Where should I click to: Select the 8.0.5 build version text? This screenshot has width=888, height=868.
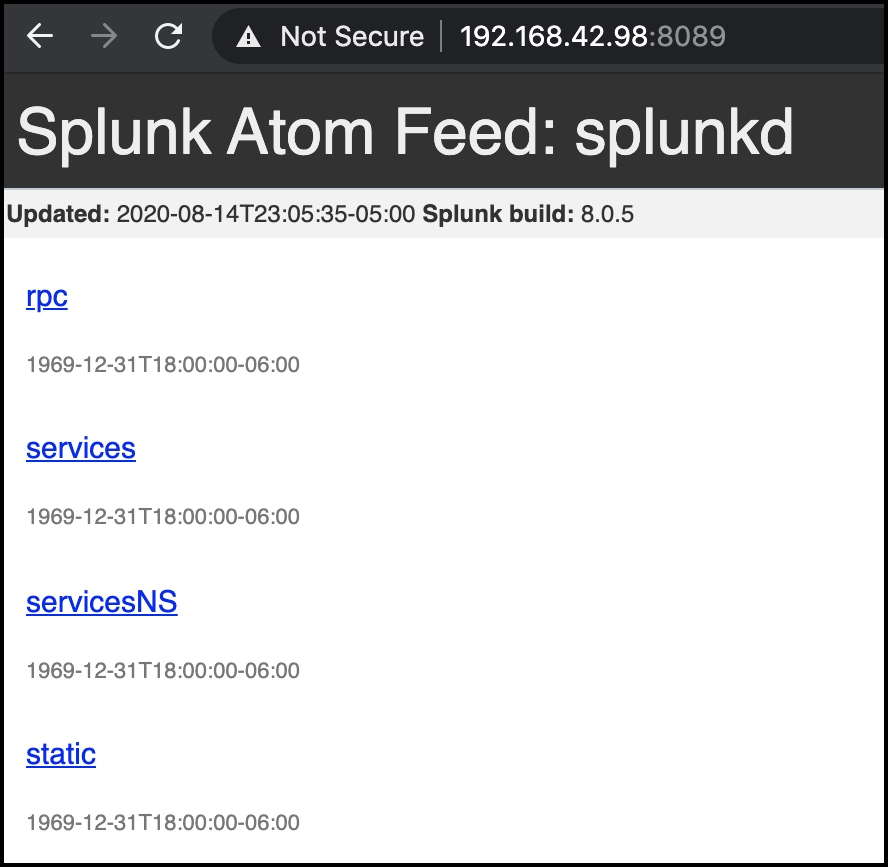[607, 214]
